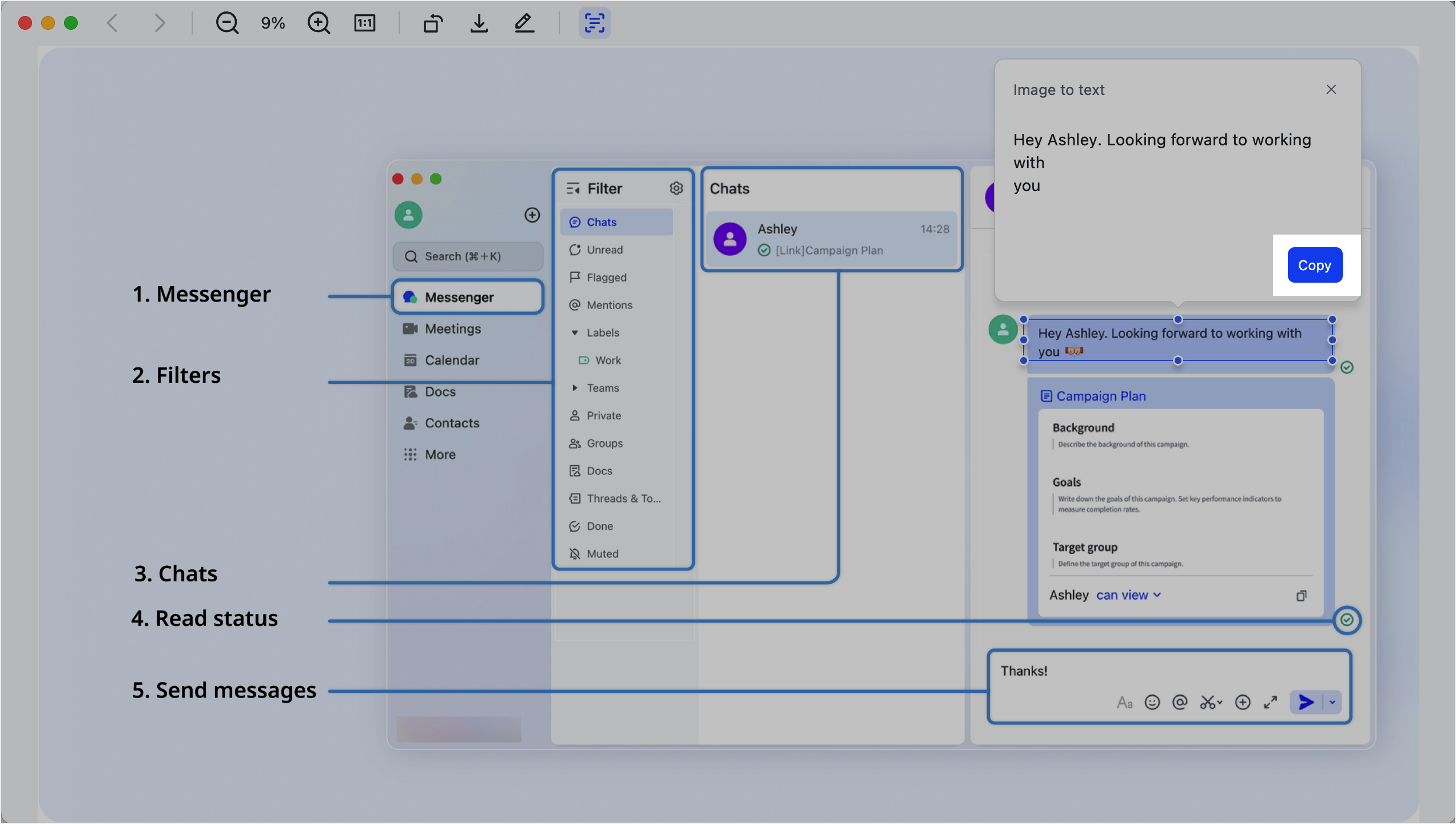Open Calendar in the left sidebar

click(441, 360)
